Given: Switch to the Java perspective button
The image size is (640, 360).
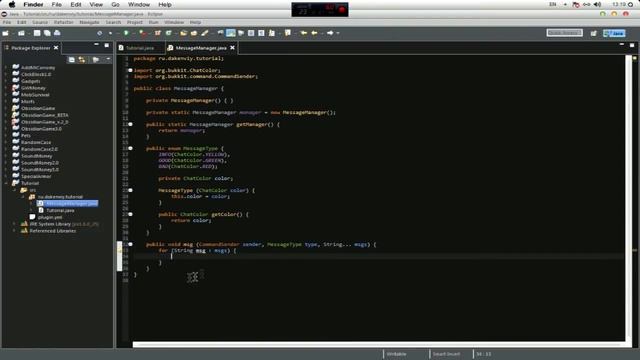Looking at the screenshot, I should pyautogui.click(x=615, y=33).
